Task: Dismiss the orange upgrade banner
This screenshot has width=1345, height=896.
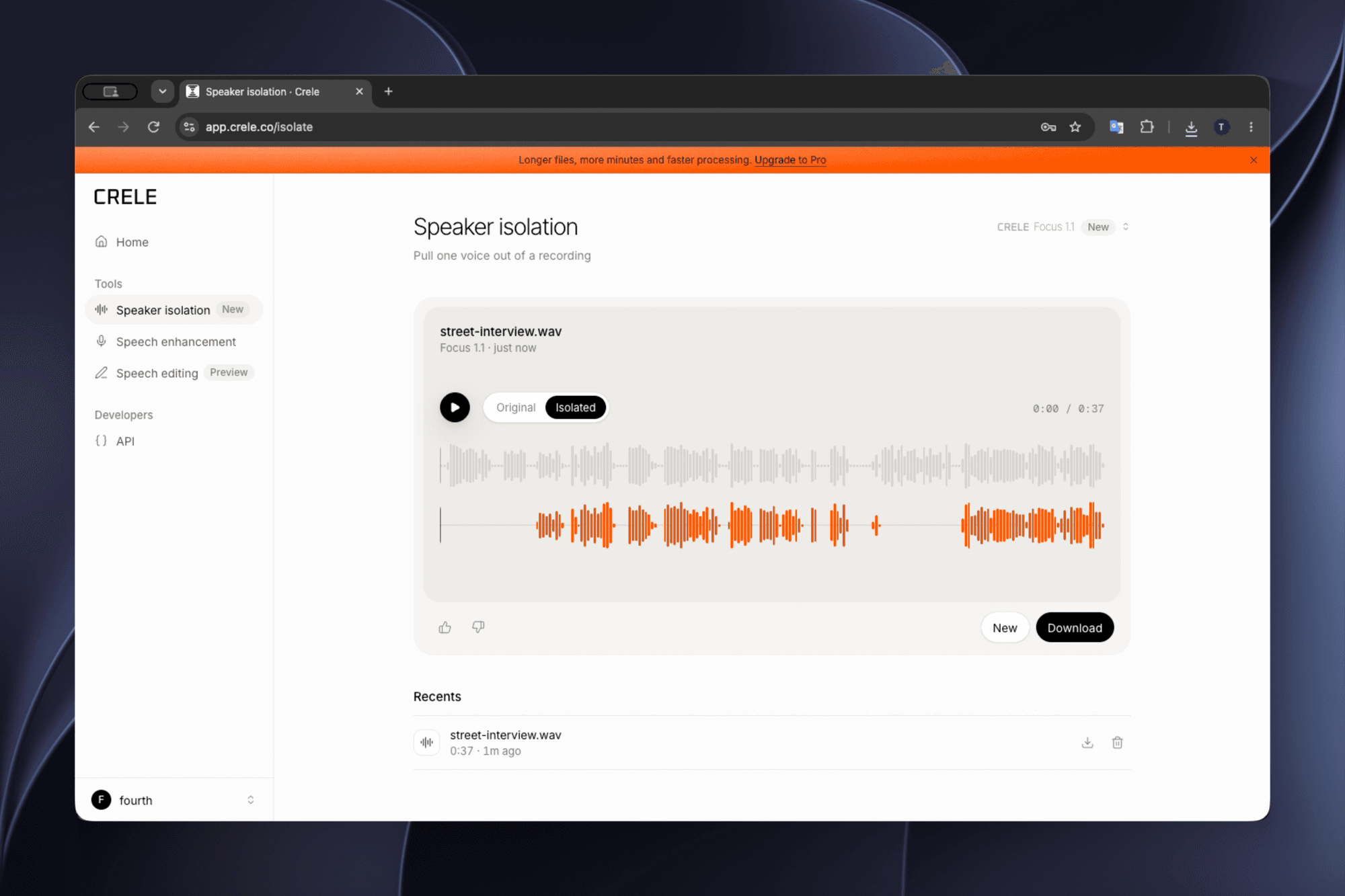Action: tap(1254, 160)
